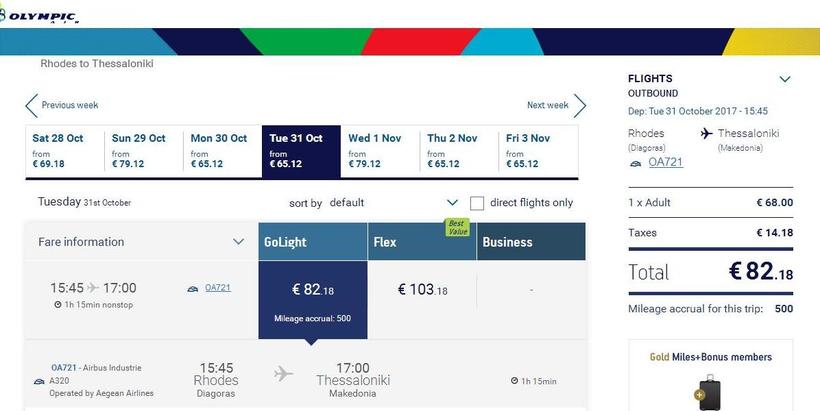Select the Flex fare price €103.18

(422, 290)
